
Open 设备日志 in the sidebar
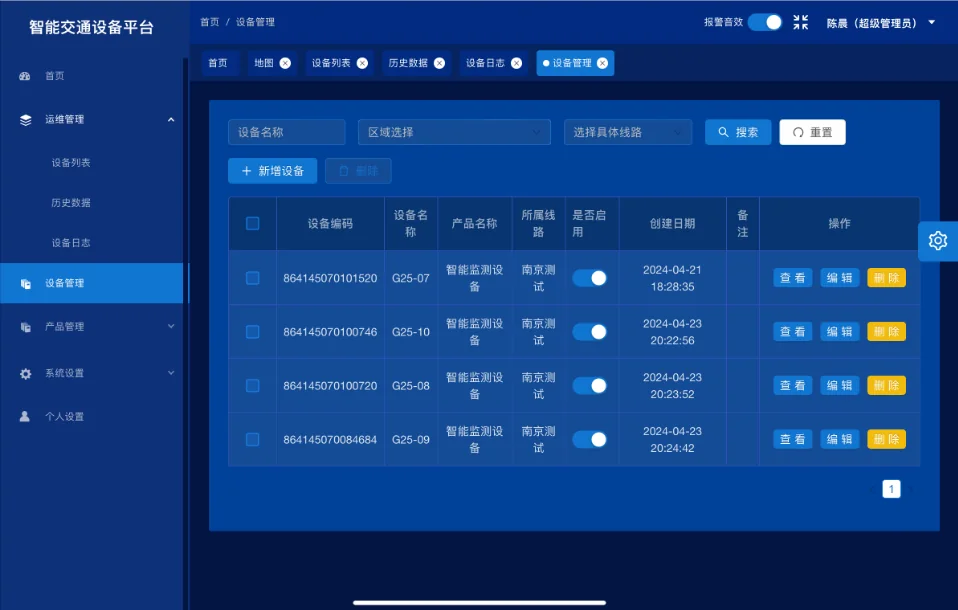71,243
